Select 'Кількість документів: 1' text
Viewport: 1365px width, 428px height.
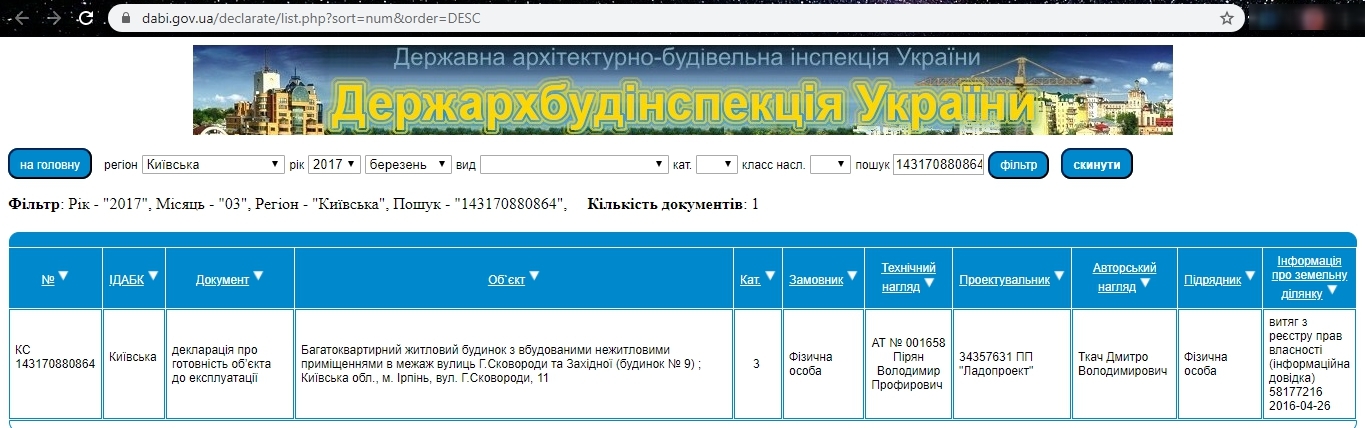[x=673, y=204]
